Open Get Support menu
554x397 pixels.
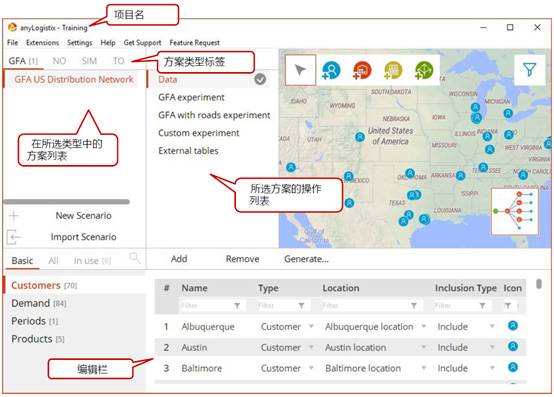142,43
